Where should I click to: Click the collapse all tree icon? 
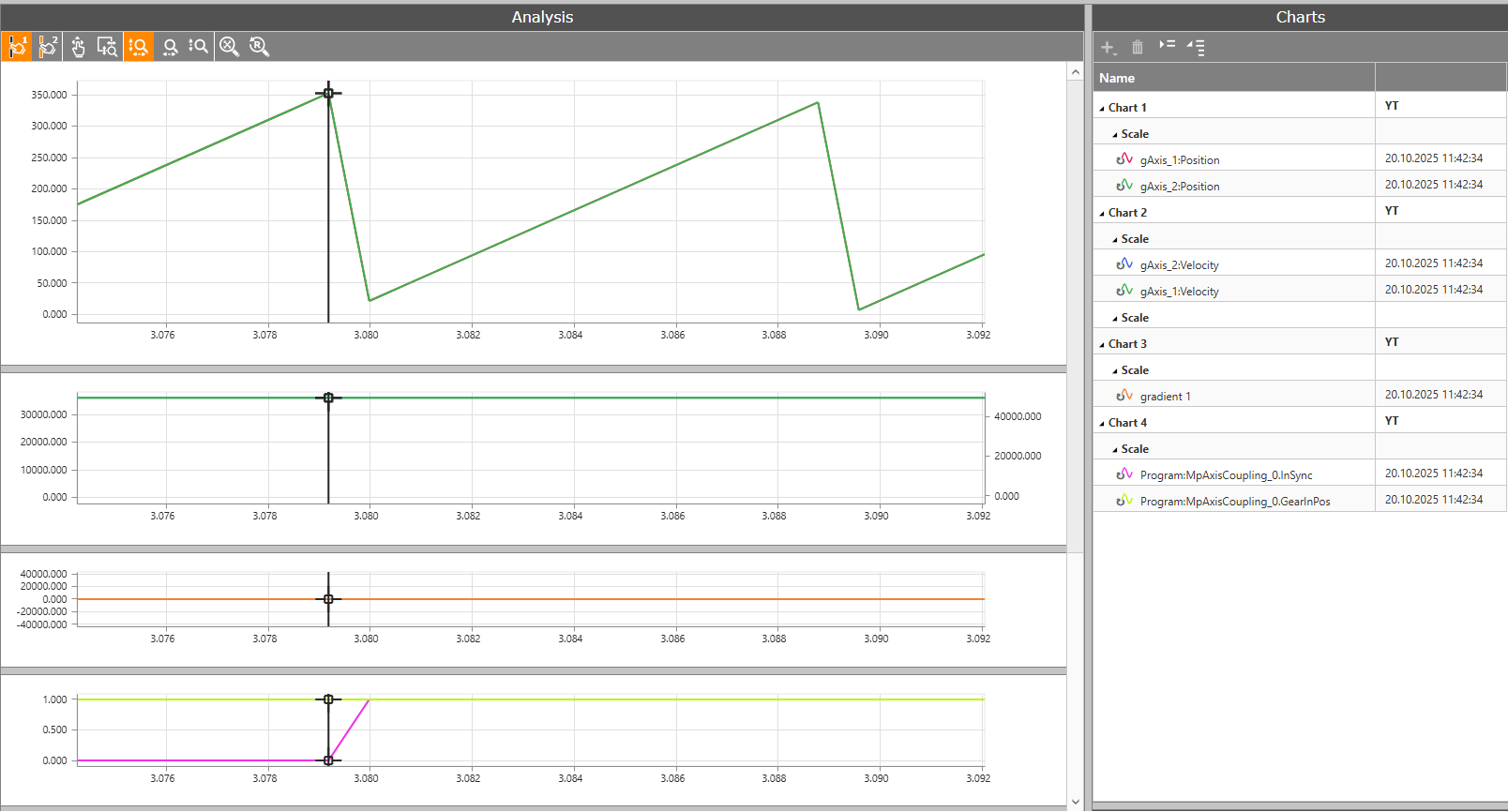tap(1167, 45)
